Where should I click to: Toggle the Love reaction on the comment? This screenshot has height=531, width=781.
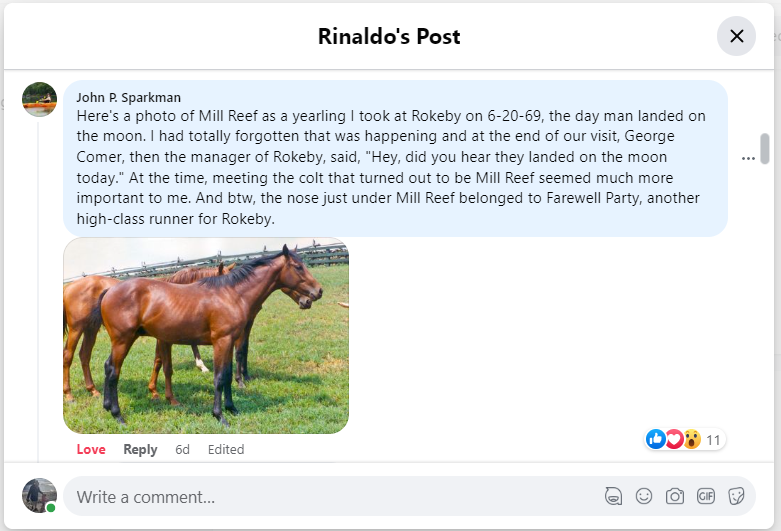[x=91, y=449]
